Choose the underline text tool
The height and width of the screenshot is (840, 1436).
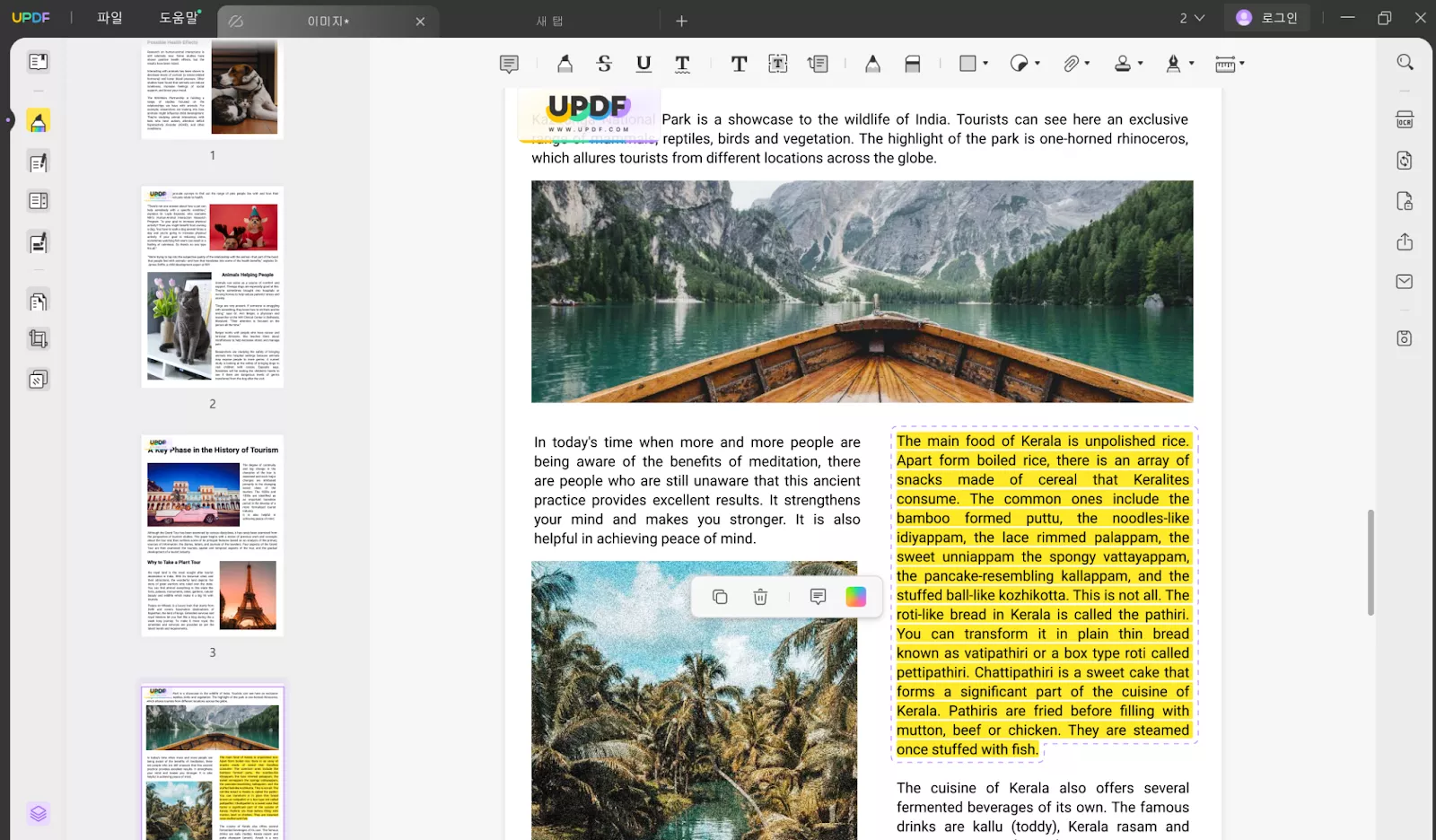(x=644, y=64)
